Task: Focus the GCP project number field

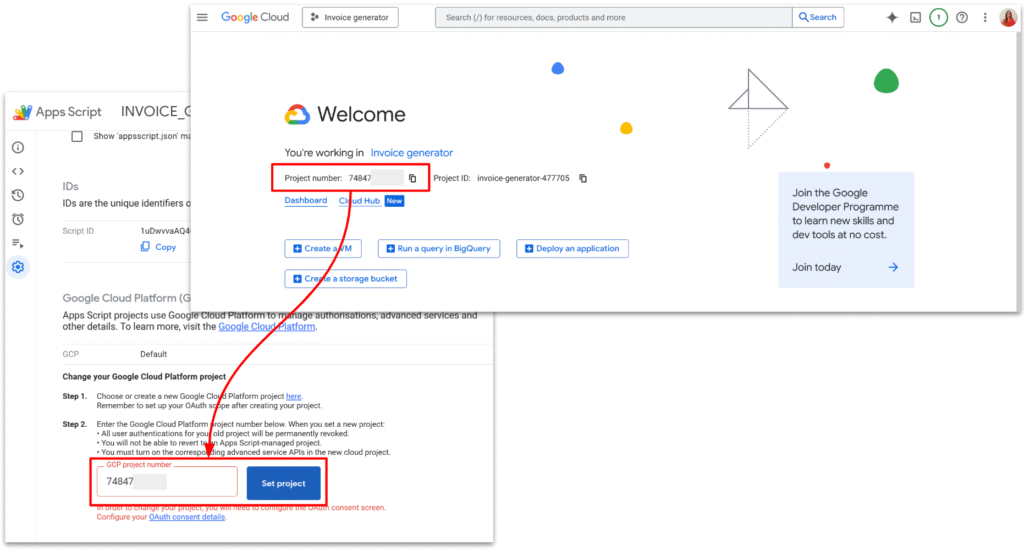Action: point(167,482)
